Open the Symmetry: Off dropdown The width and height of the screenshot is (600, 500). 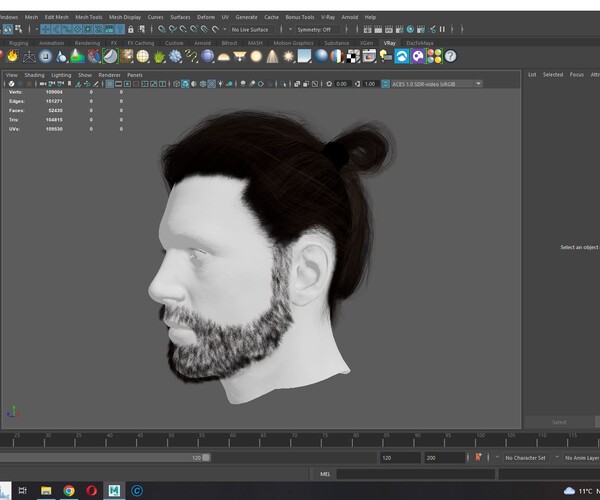point(315,29)
